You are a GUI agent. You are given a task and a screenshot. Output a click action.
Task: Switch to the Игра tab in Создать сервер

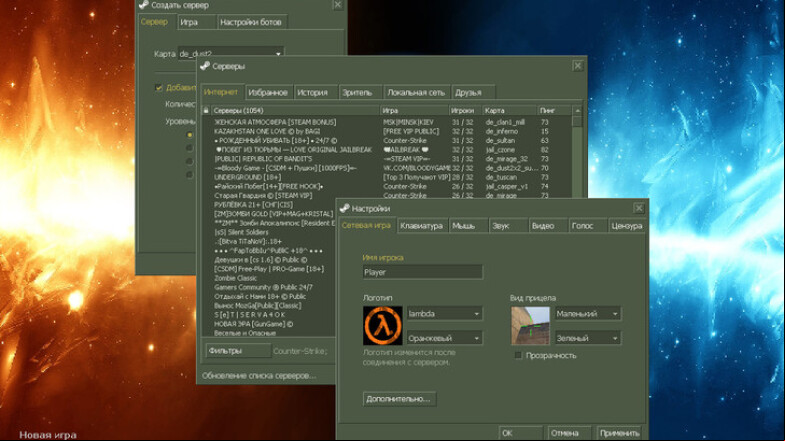(x=197, y=22)
